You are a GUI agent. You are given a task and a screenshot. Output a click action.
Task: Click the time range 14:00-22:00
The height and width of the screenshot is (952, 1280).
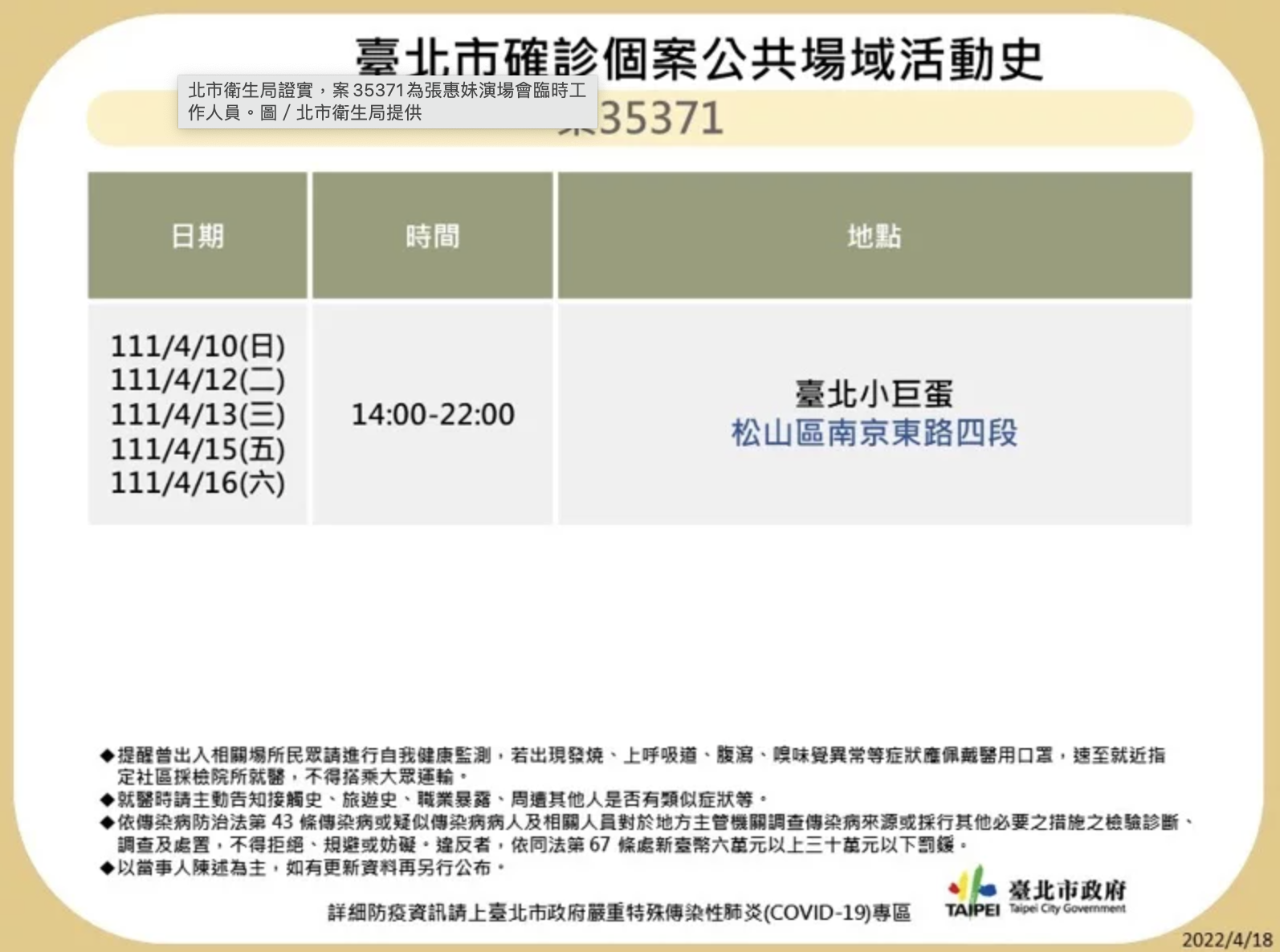(x=433, y=414)
